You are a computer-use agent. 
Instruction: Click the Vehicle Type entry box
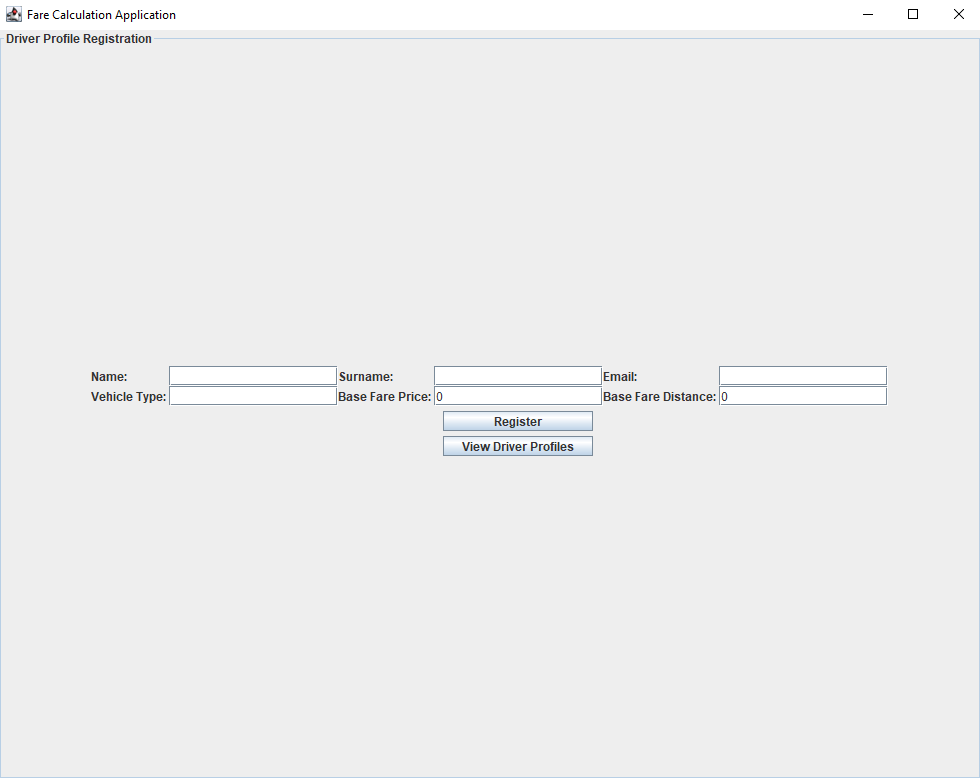pyautogui.click(x=252, y=395)
